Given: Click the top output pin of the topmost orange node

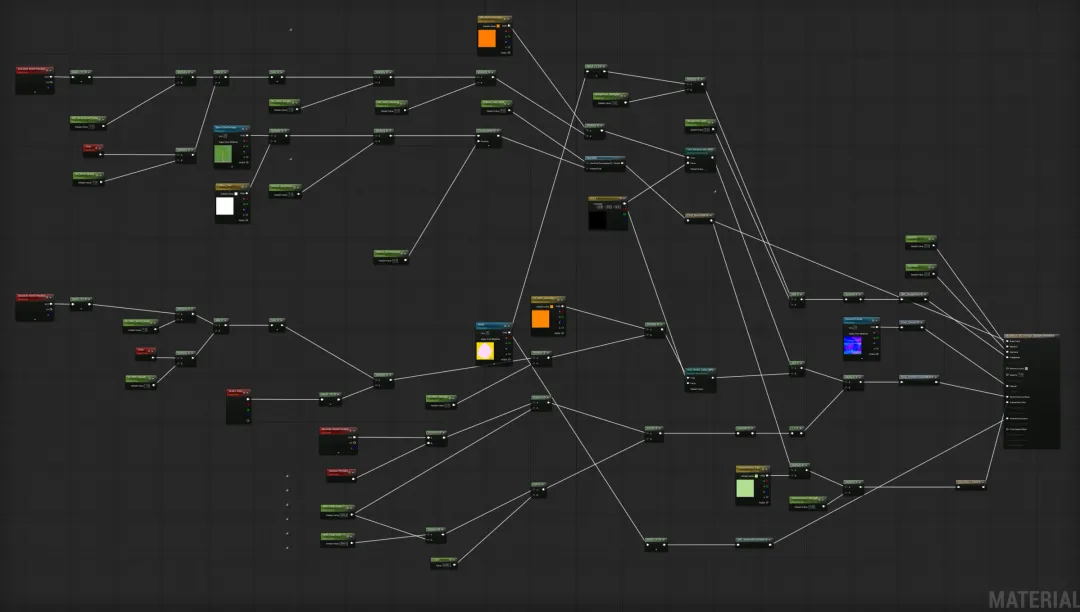Looking at the screenshot, I should click(x=508, y=26).
